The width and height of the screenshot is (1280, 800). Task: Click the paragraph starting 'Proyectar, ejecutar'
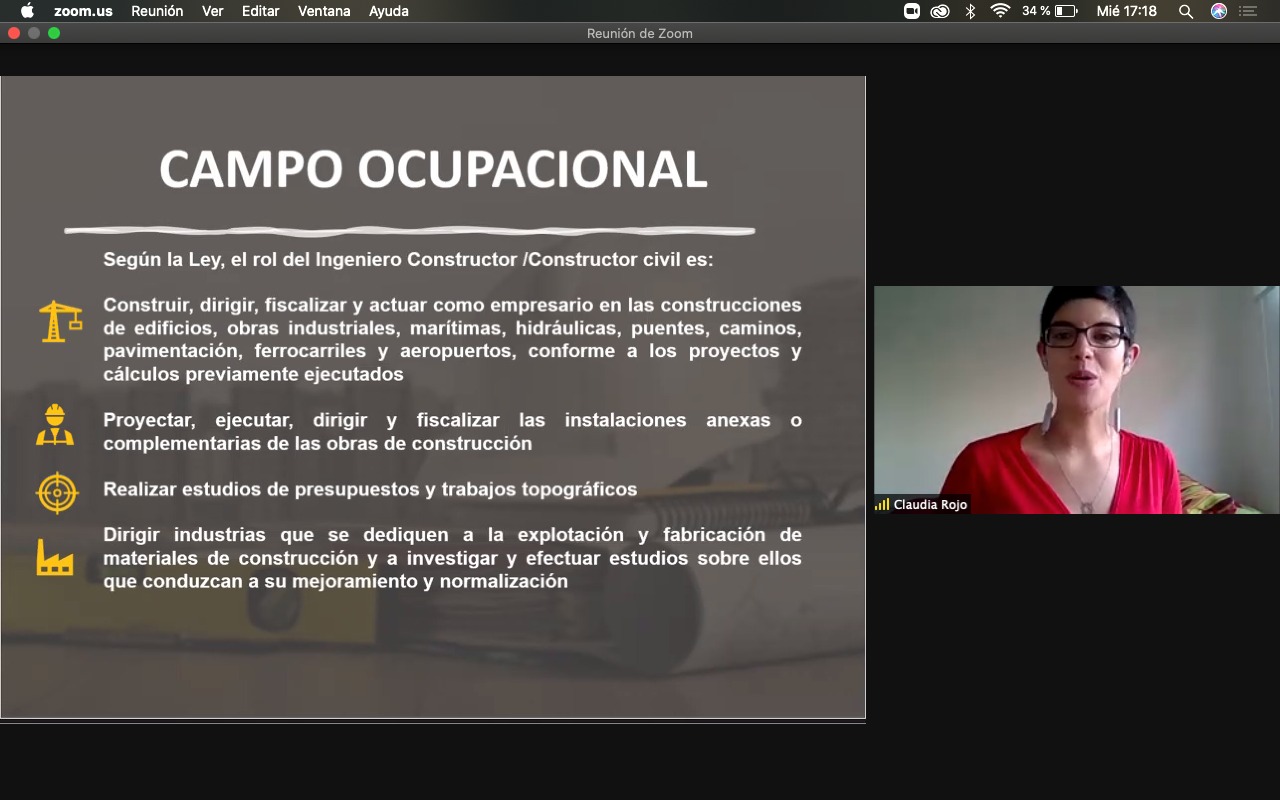click(452, 431)
